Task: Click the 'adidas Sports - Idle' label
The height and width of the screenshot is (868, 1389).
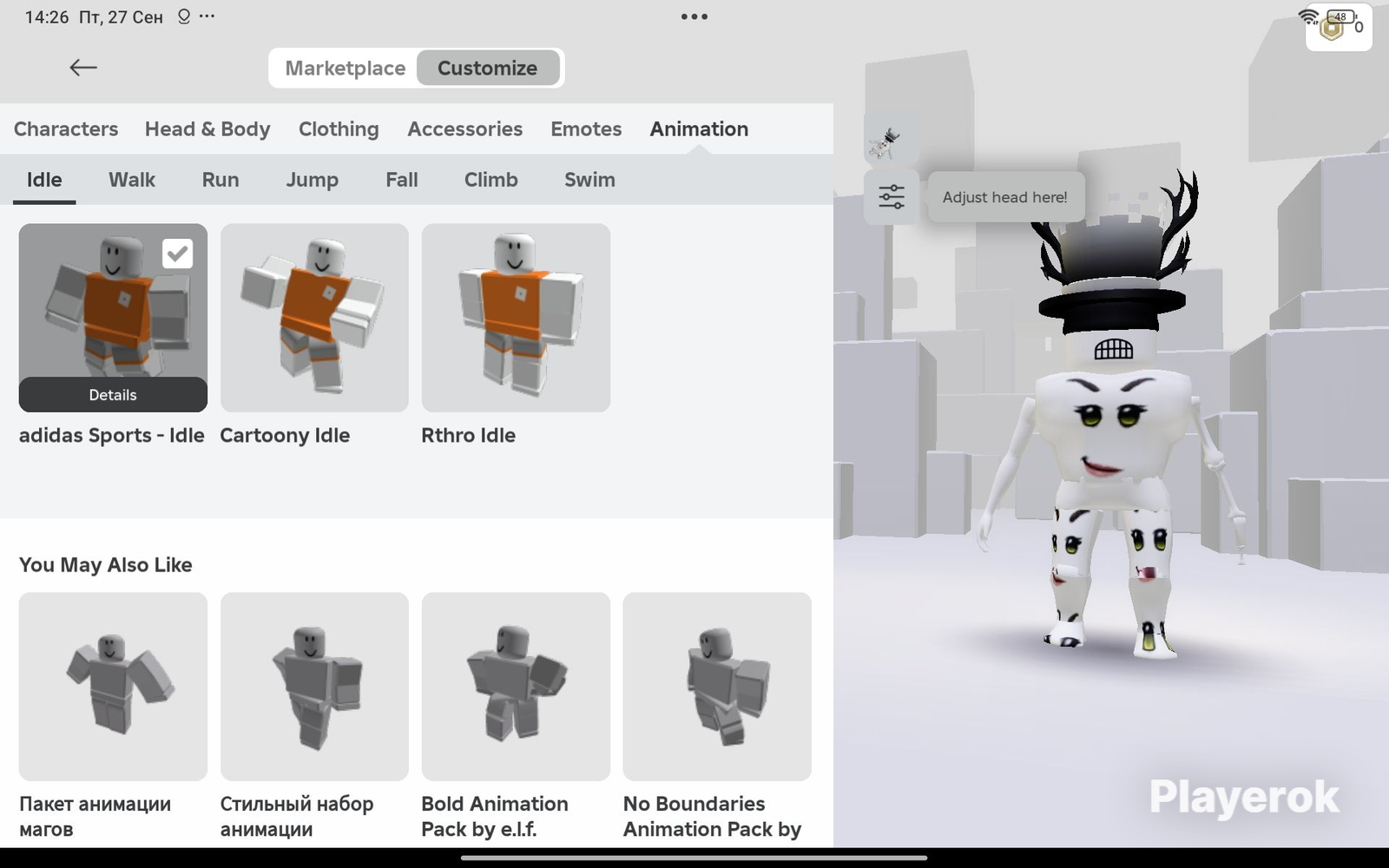Action: [112, 436]
